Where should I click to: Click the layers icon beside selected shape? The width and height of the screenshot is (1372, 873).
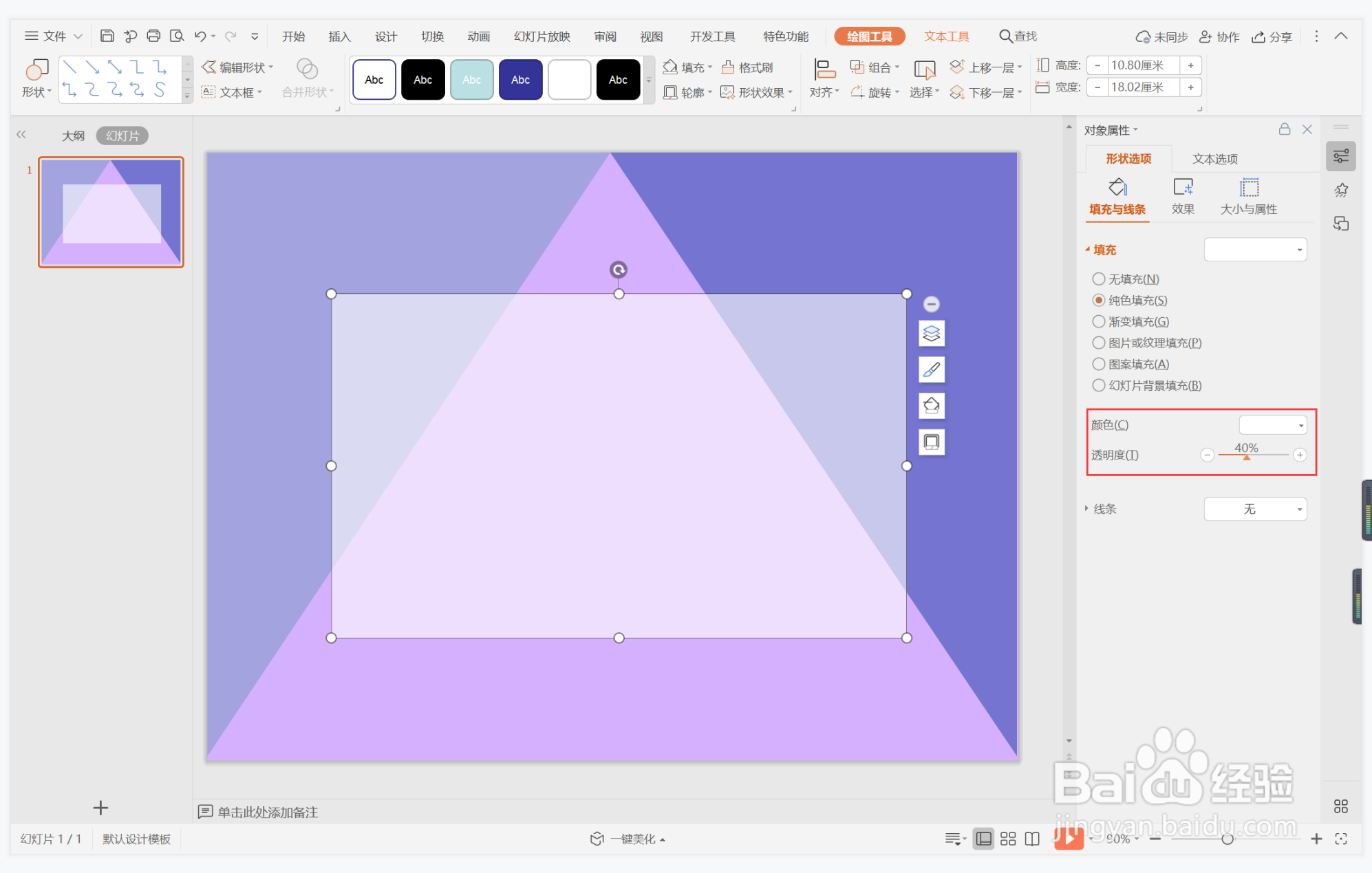(x=931, y=334)
